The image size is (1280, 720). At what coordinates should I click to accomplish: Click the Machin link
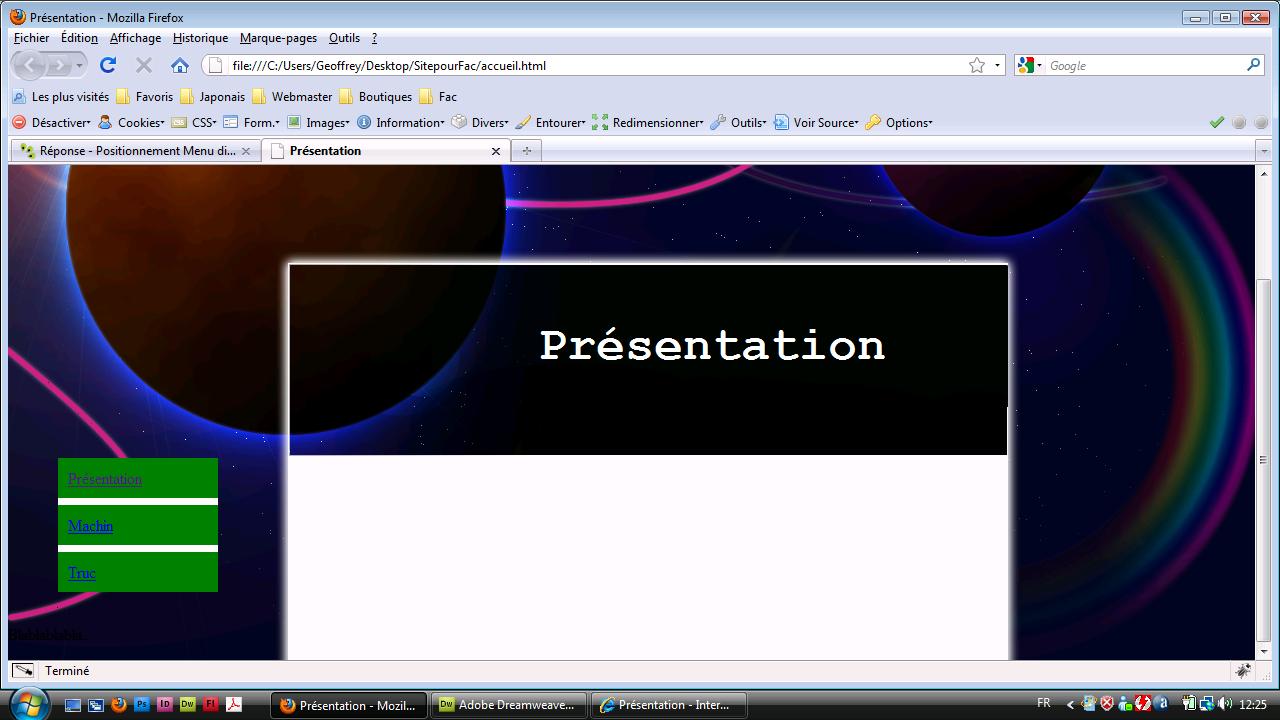(90, 526)
